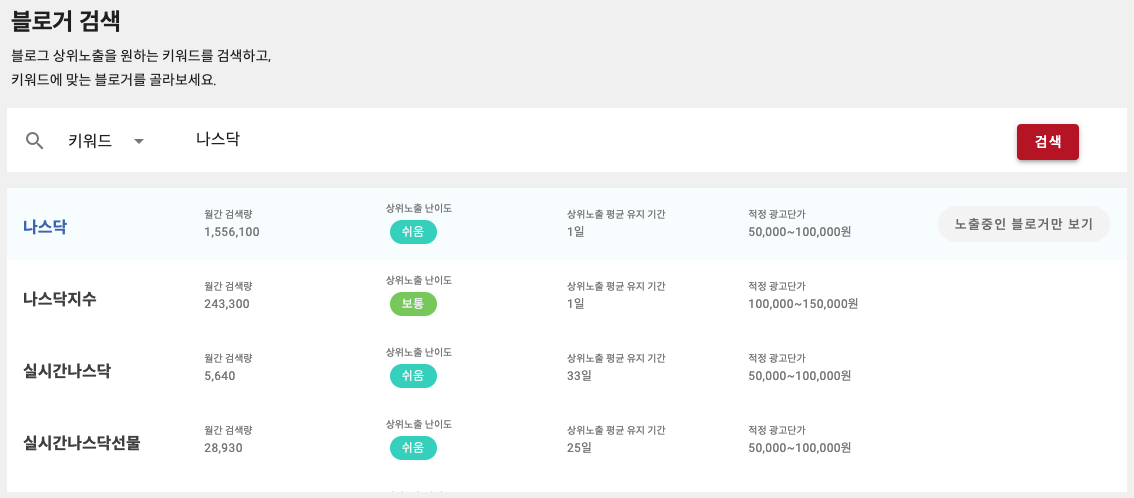Open the 키워드 search type dropdown

(x=106, y=141)
